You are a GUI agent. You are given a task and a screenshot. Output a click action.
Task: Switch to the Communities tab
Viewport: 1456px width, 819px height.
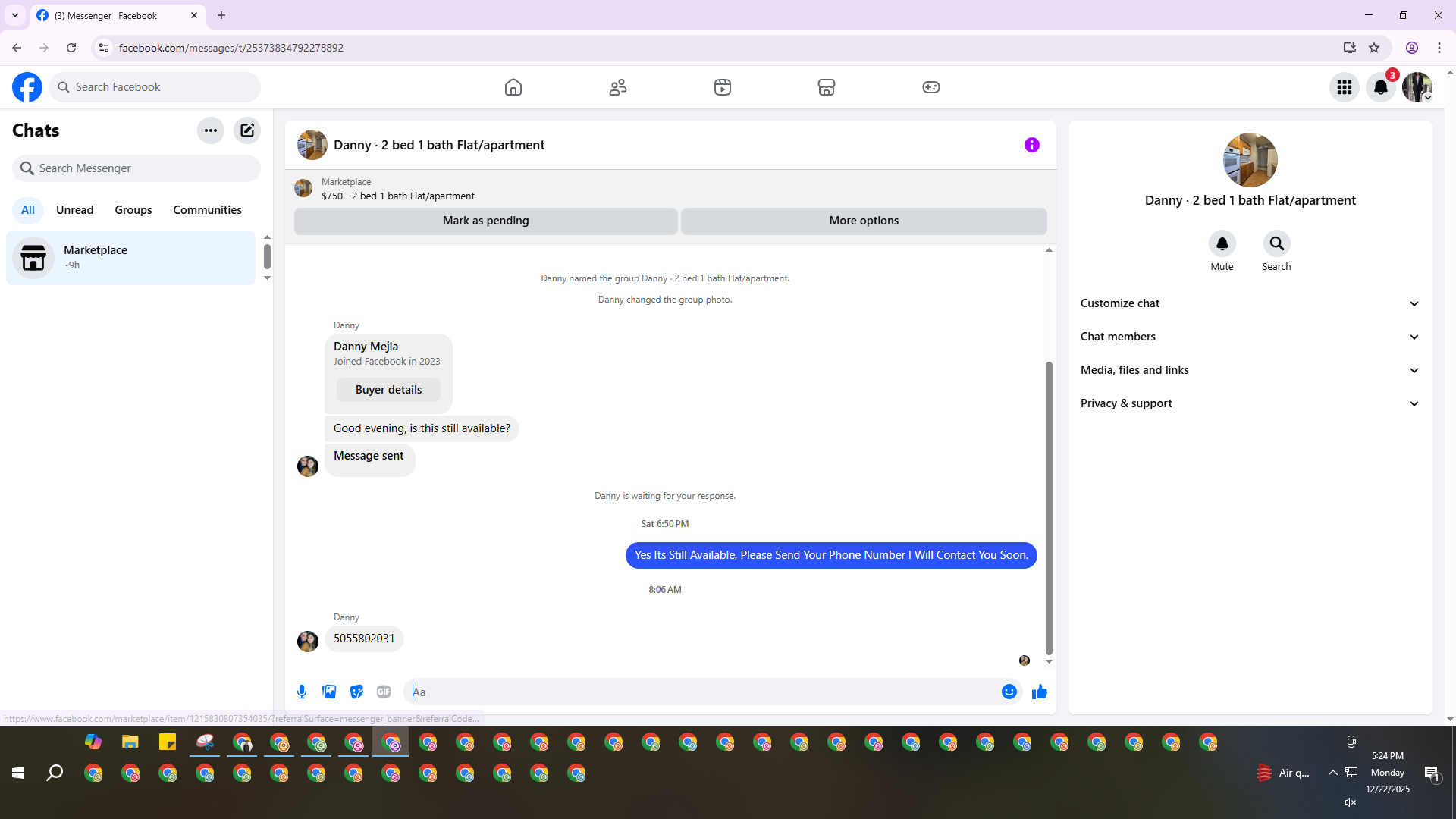(207, 210)
